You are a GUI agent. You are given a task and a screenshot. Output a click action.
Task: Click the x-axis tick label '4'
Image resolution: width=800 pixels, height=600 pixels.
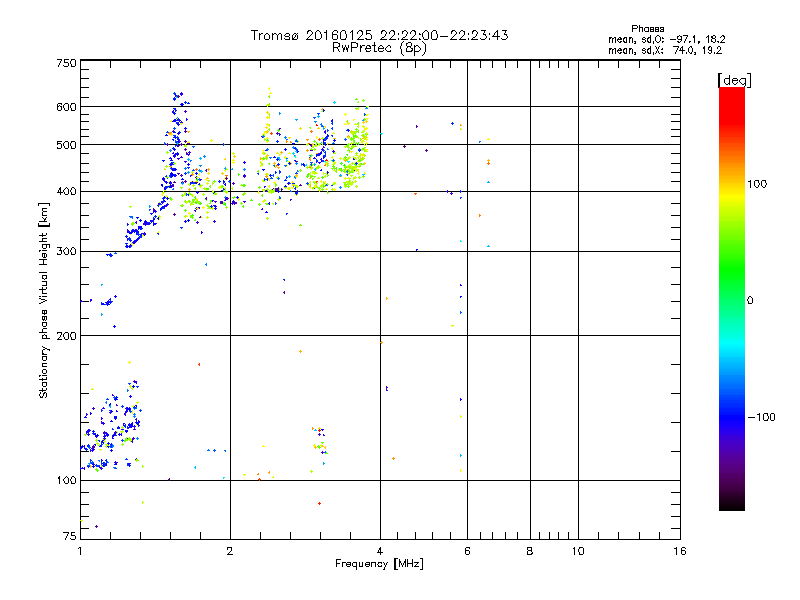click(380, 551)
